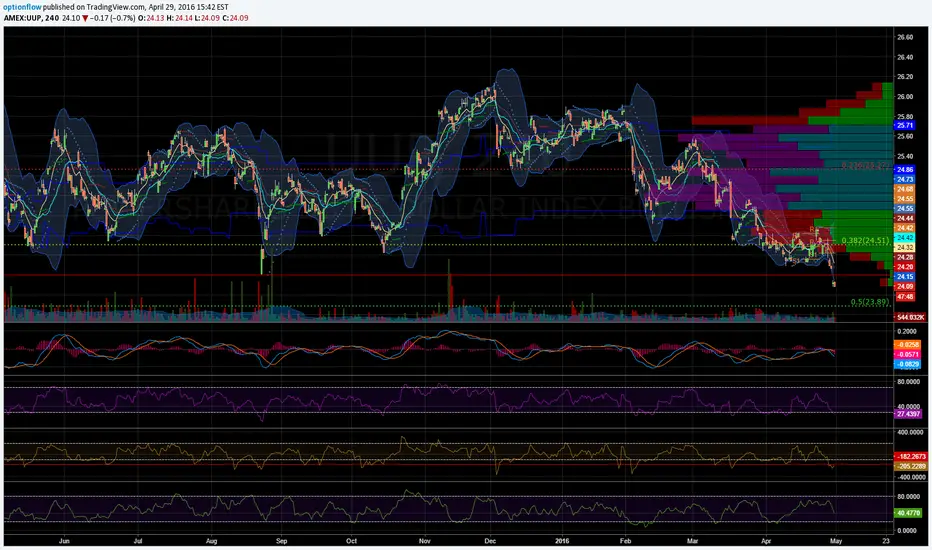Click the pink -0.0571 MACD value
The width and height of the screenshot is (932, 550).
click(908, 354)
